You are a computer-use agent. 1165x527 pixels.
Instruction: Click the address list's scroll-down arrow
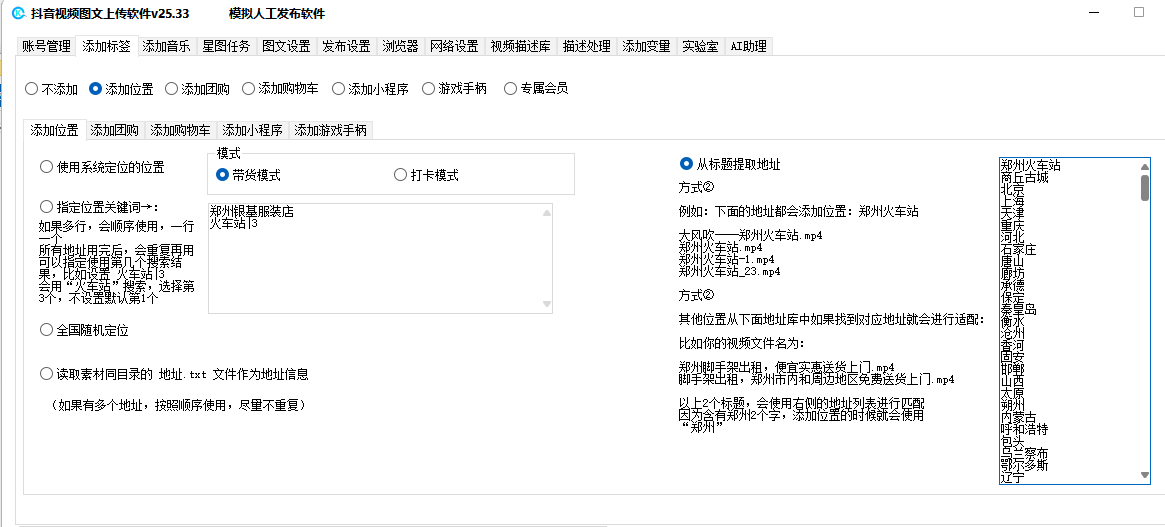pyautogui.click(x=1144, y=475)
